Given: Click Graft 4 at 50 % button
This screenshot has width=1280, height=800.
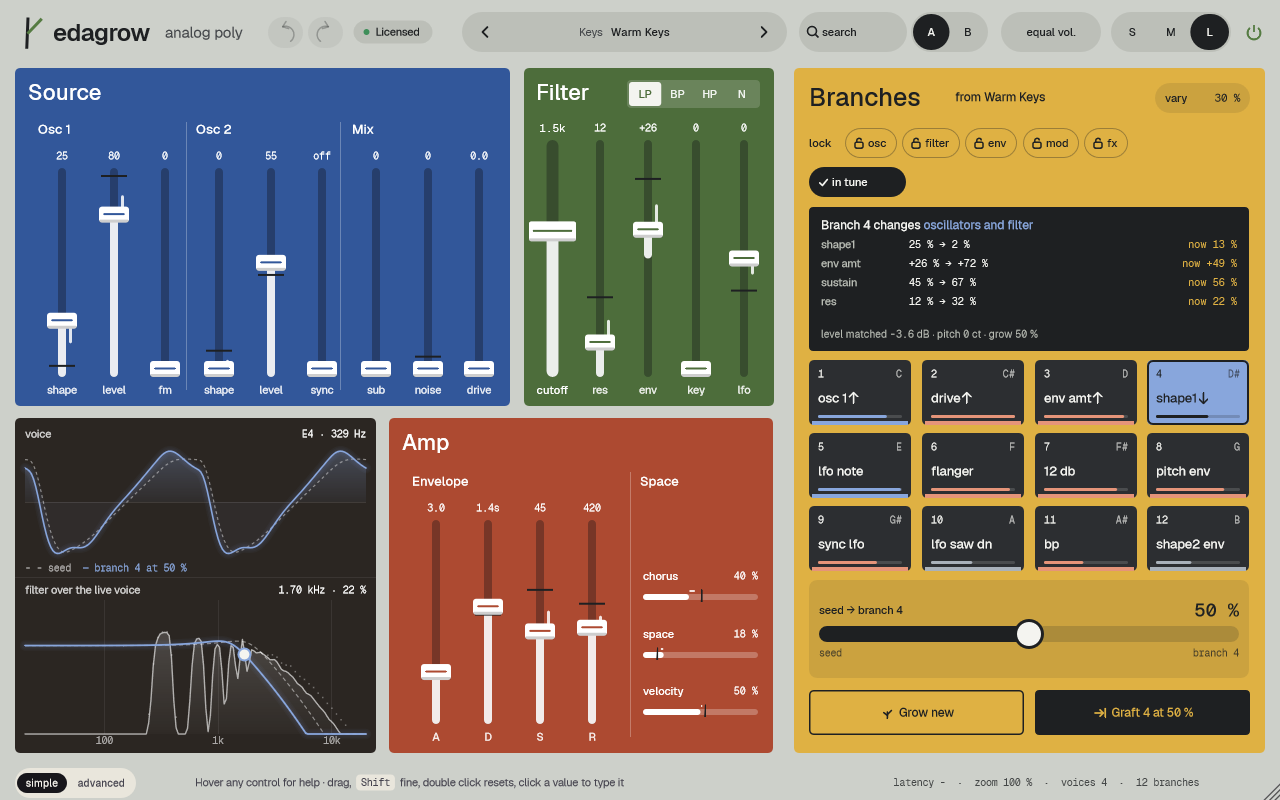Looking at the screenshot, I should point(1142,713).
